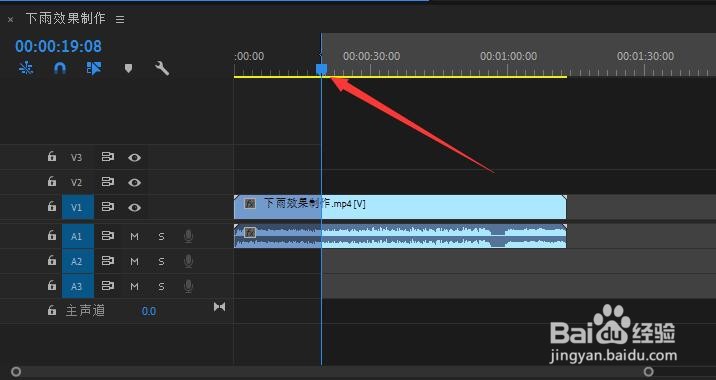Viewport: 716px width, 380px height.
Task: Click time ruler at 00:00:30:00
Action: (x=371, y=56)
